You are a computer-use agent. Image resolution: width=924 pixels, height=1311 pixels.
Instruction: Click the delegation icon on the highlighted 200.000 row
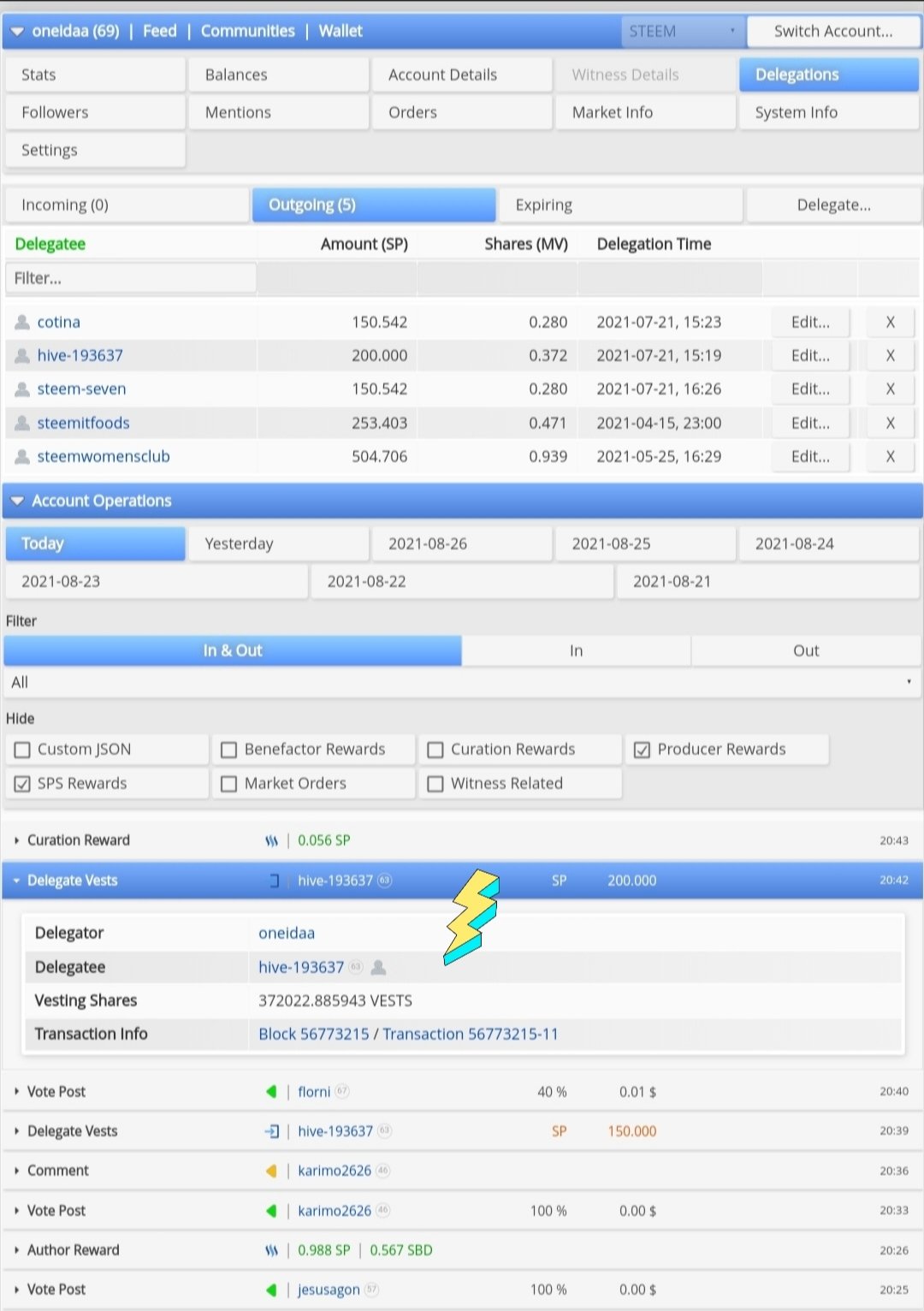[274, 881]
